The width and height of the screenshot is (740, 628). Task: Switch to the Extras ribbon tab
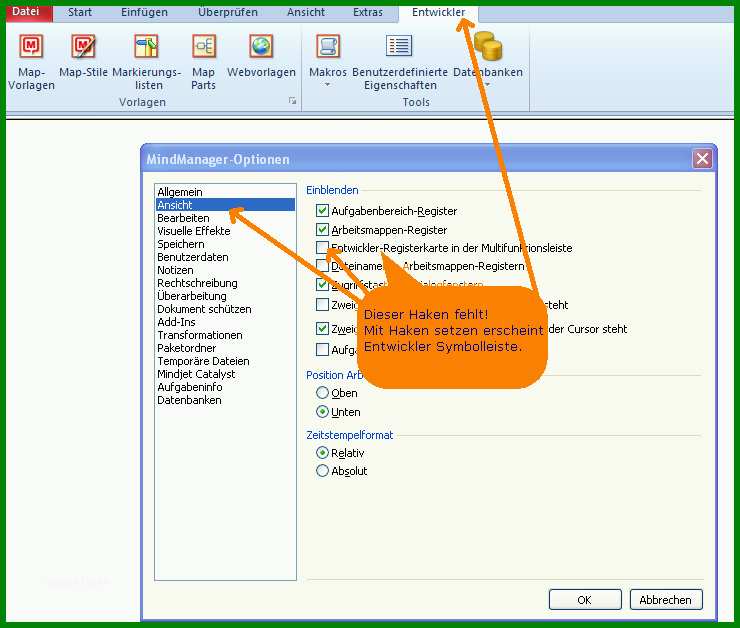coord(368,12)
